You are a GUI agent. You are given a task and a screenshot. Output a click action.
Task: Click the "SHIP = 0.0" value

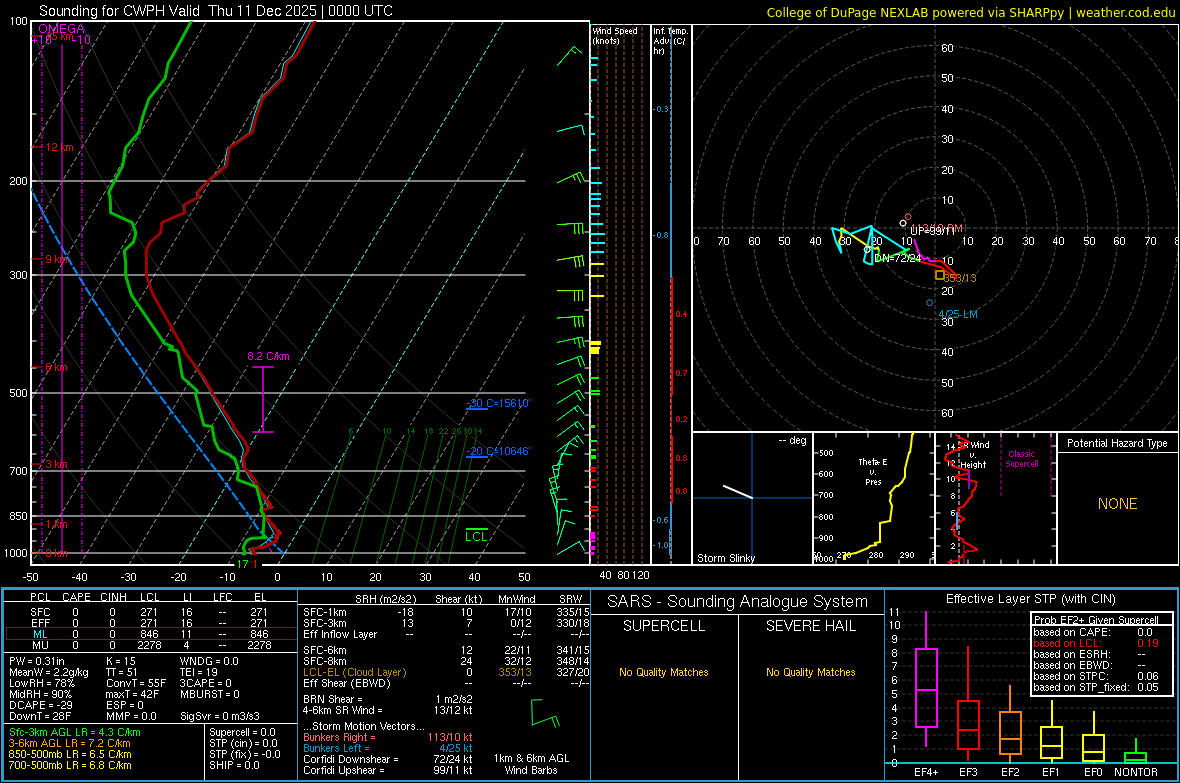234,765
